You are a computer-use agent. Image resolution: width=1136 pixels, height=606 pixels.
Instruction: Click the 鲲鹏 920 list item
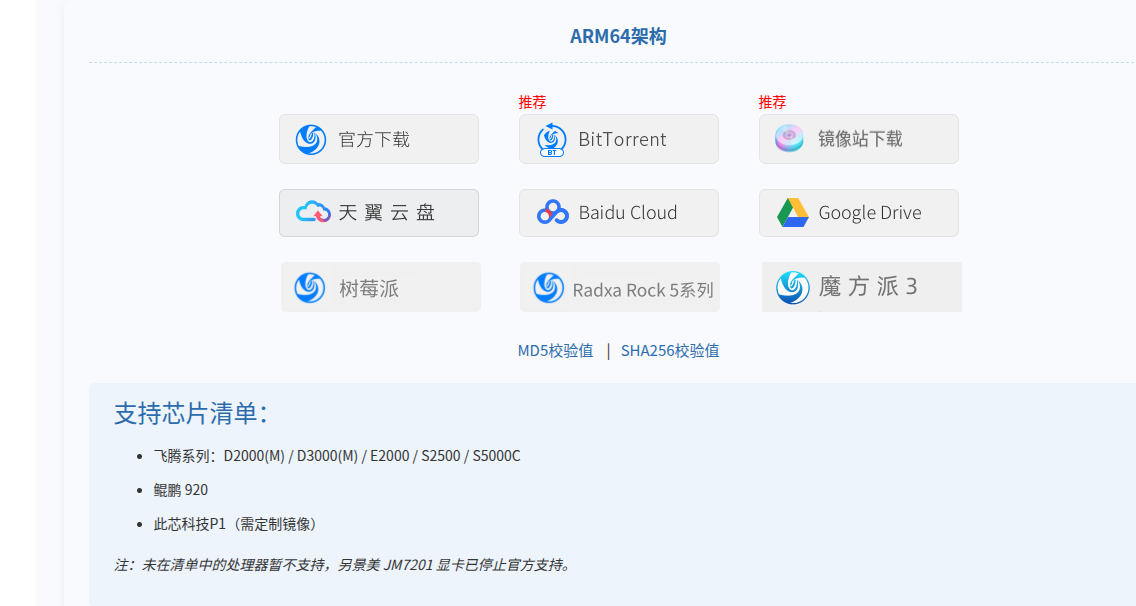tap(180, 490)
